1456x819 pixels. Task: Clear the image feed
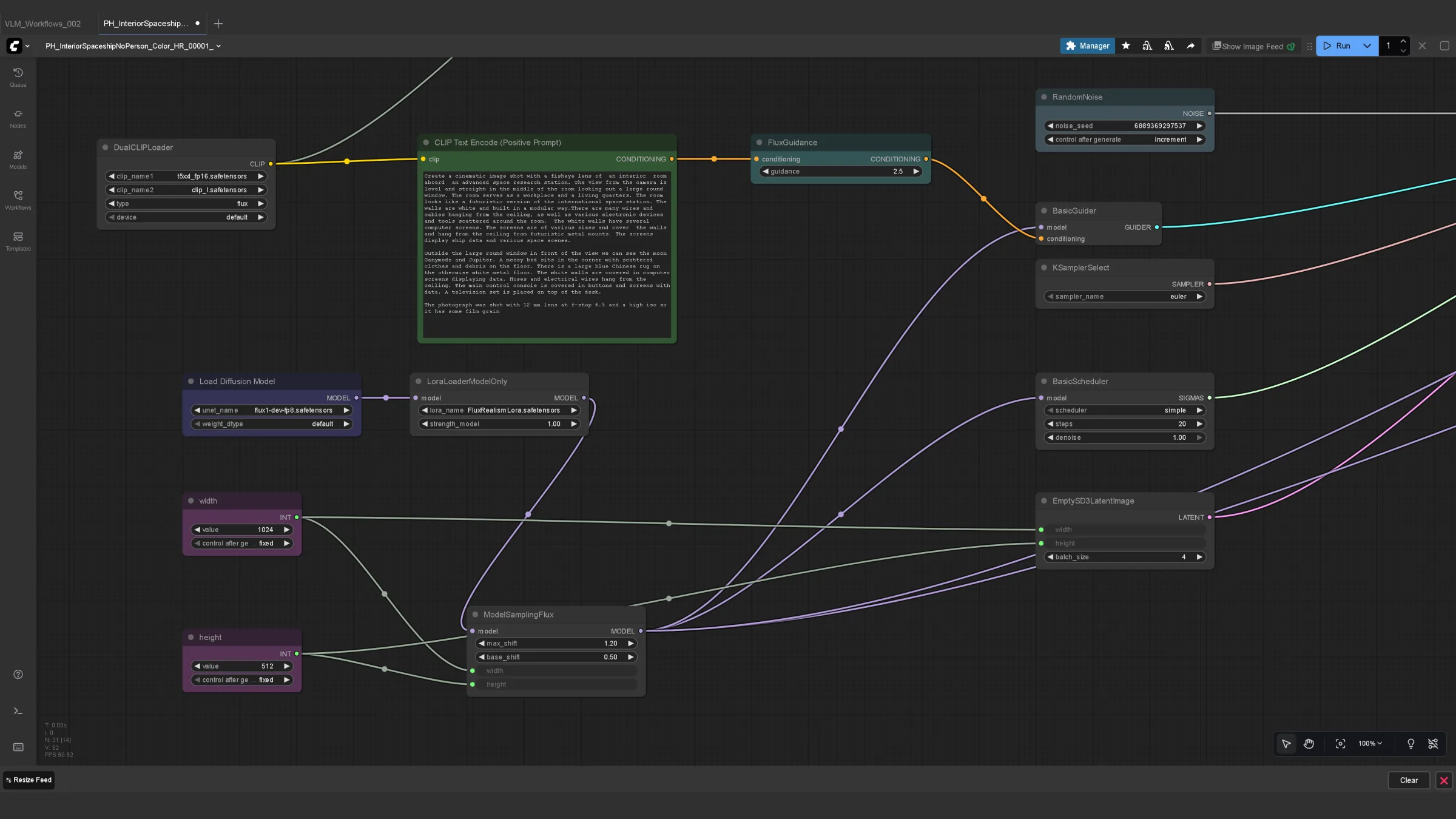(x=1409, y=781)
